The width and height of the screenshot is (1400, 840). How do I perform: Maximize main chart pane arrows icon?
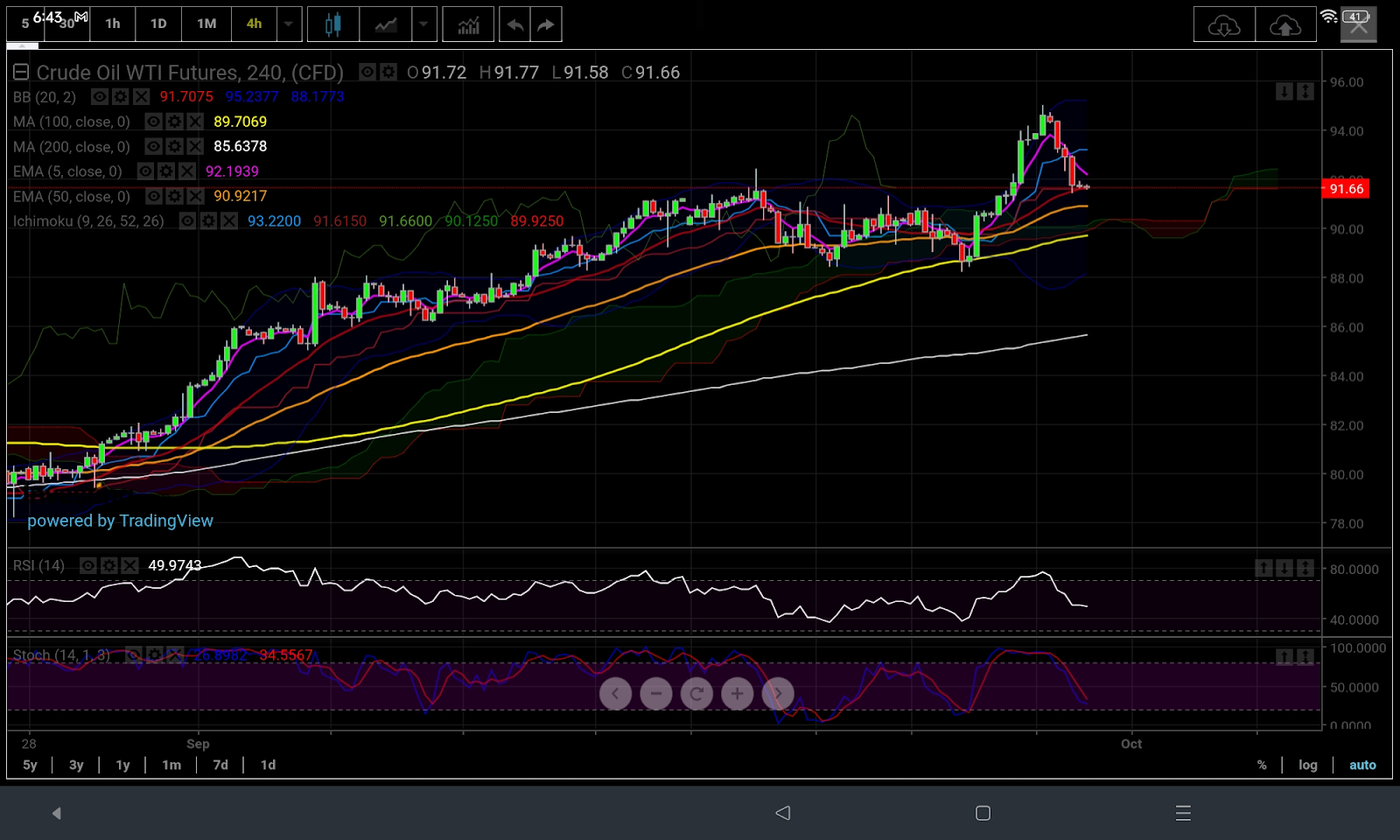coord(1305,91)
